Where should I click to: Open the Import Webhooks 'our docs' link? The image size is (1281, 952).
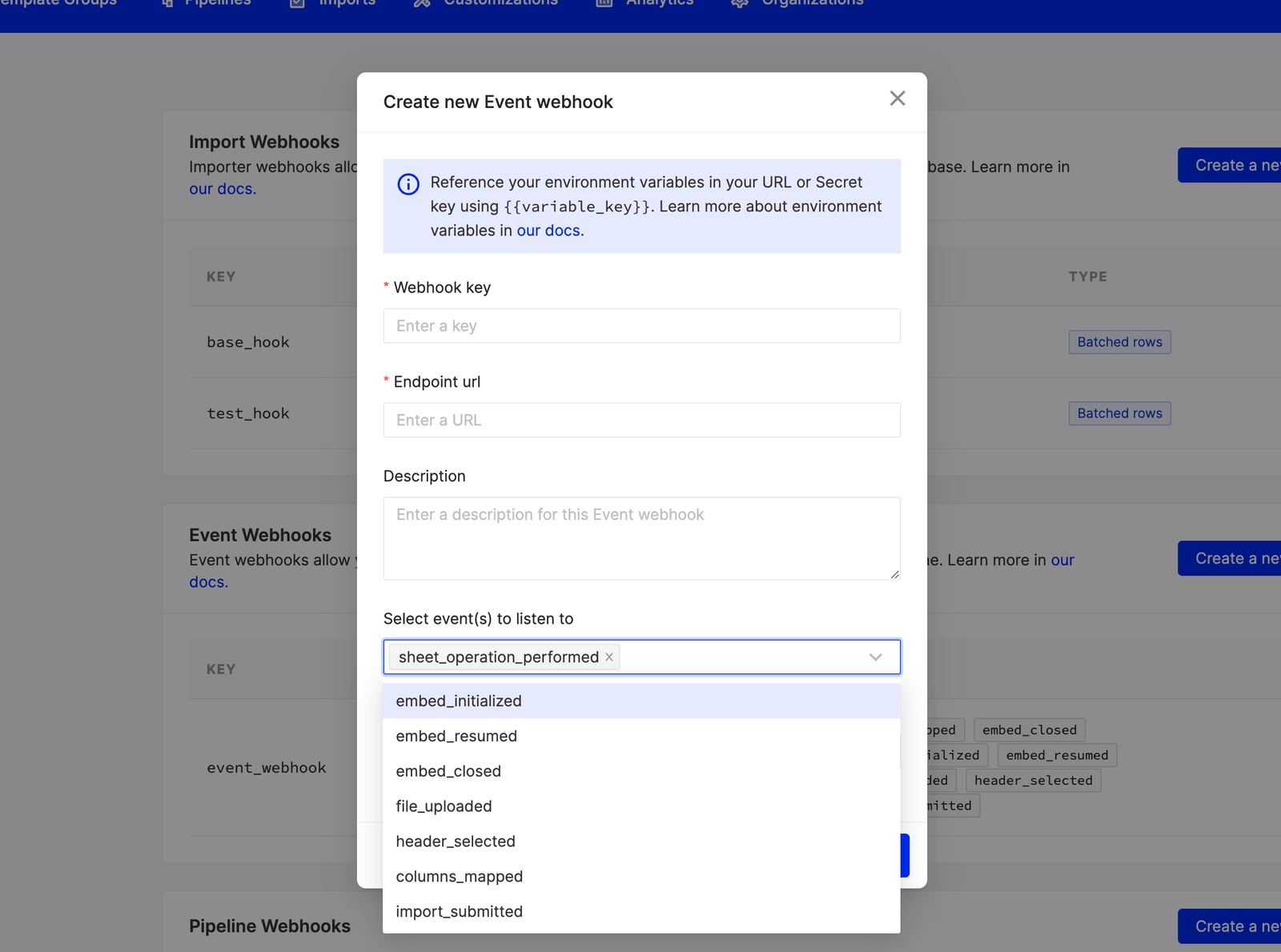pos(222,188)
